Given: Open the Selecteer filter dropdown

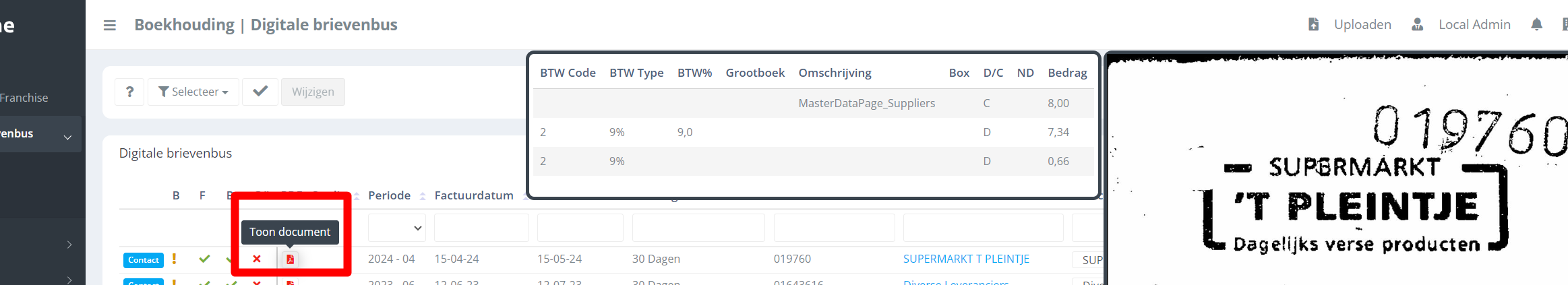Looking at the screenshot, I should pos(193,92).
